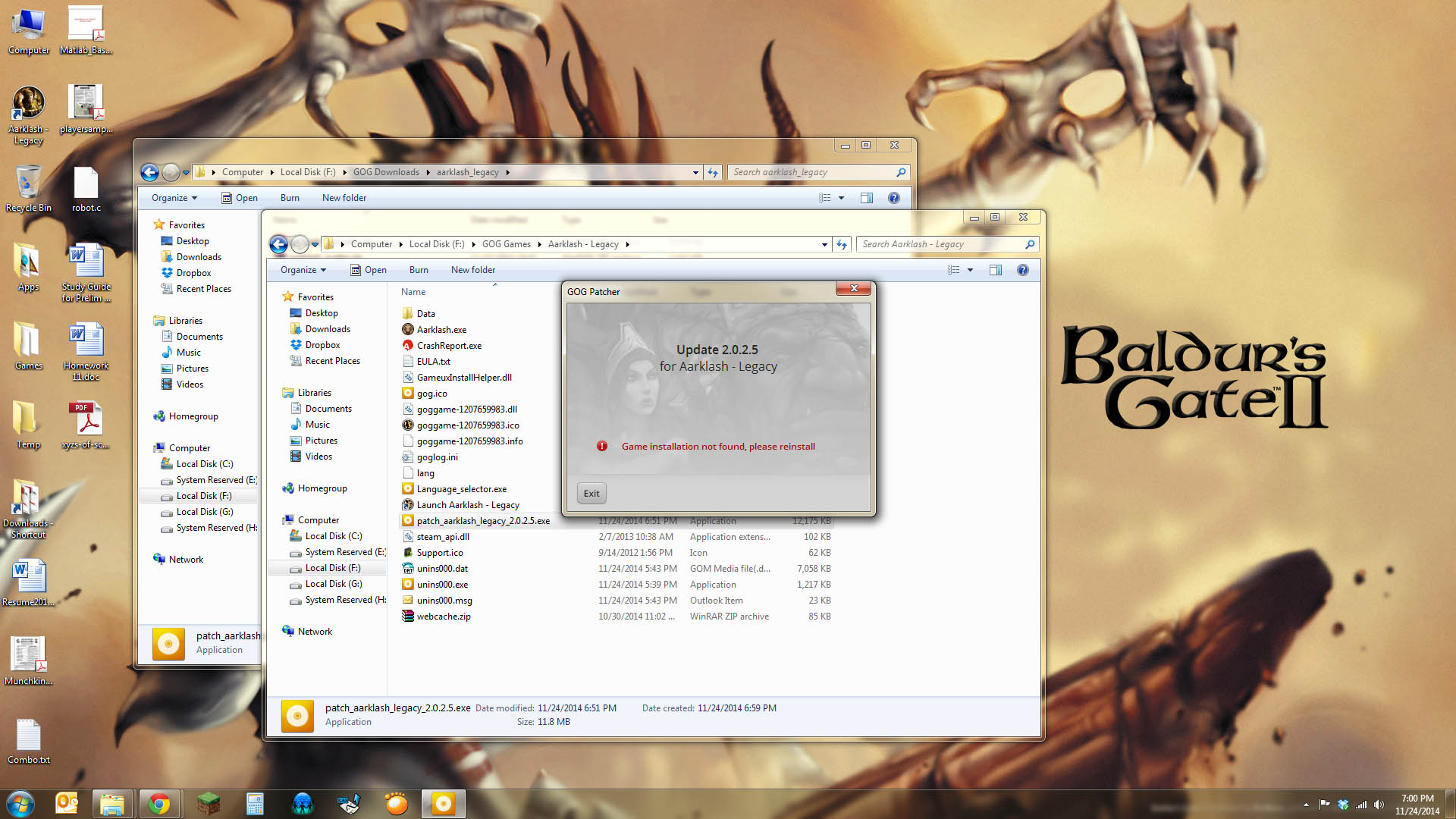The width and height of the screenshot is (1456, 819).
Task: Select Homegroup in front window sidebar
Action: [322, 488]
